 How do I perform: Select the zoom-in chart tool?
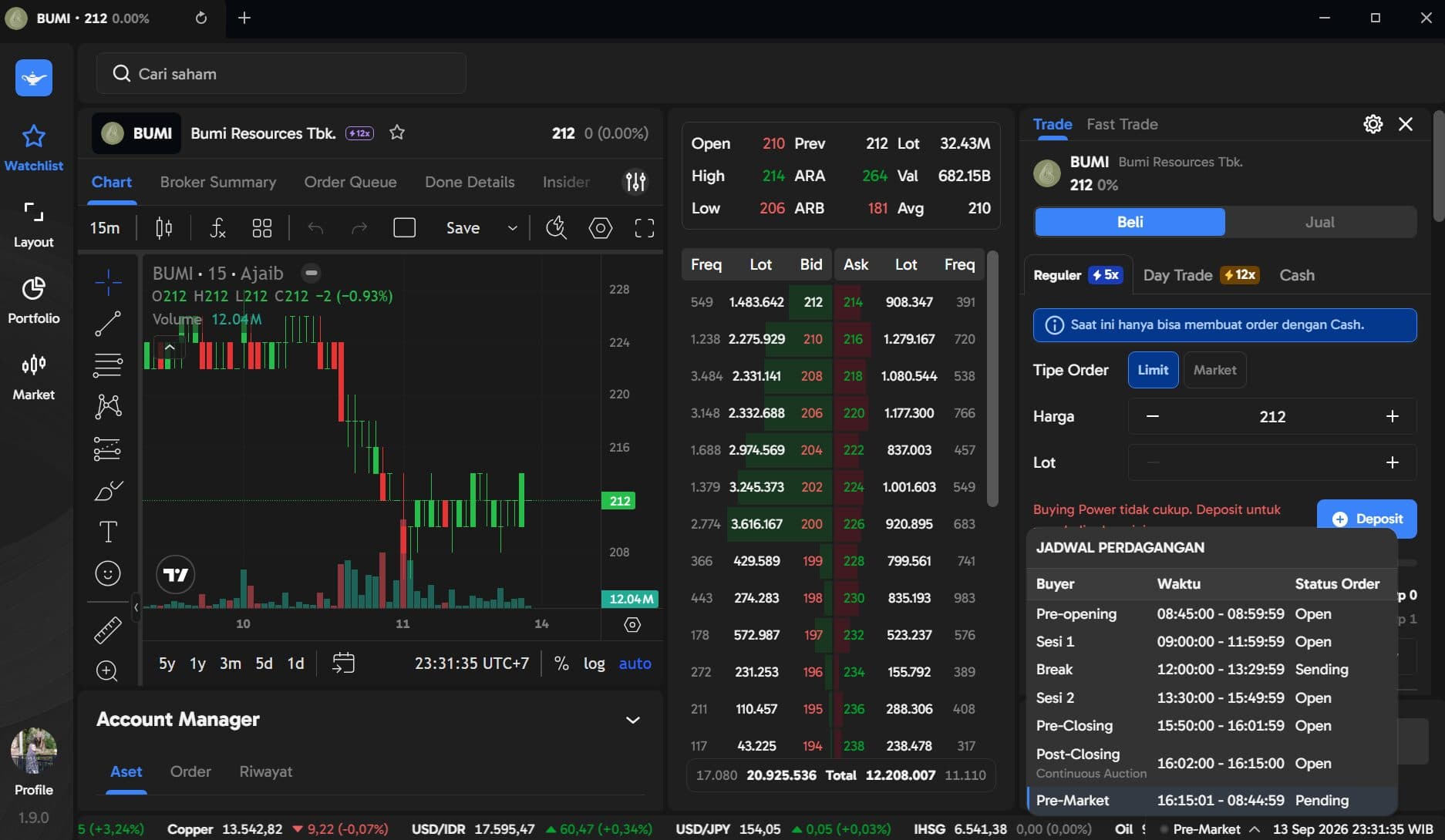click(x=107, y=671)
